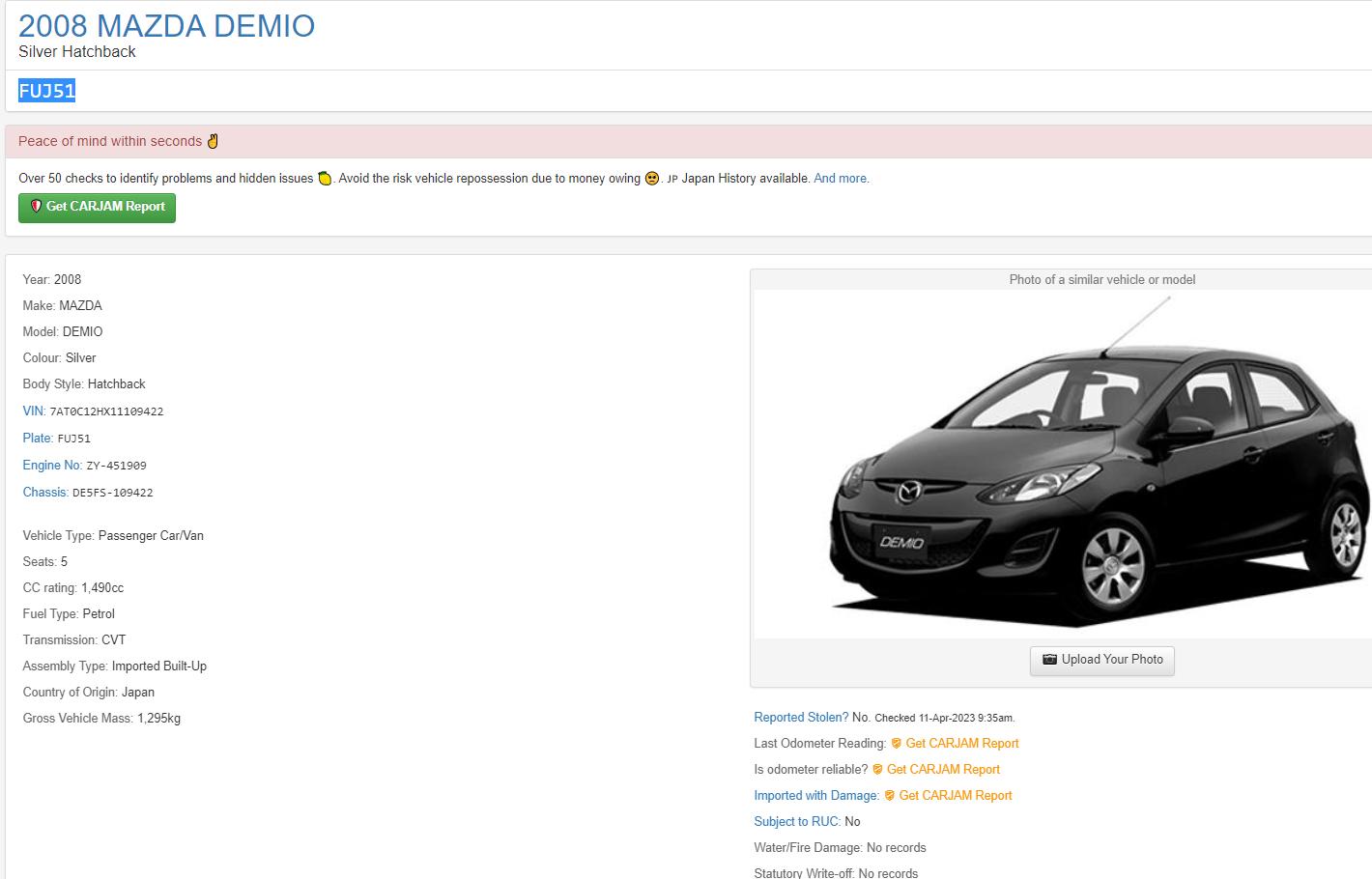This screenshot has height=879, width=1372.
Task: Click the camera icon on Upload Your Photo
Action: coord(1049,660)
